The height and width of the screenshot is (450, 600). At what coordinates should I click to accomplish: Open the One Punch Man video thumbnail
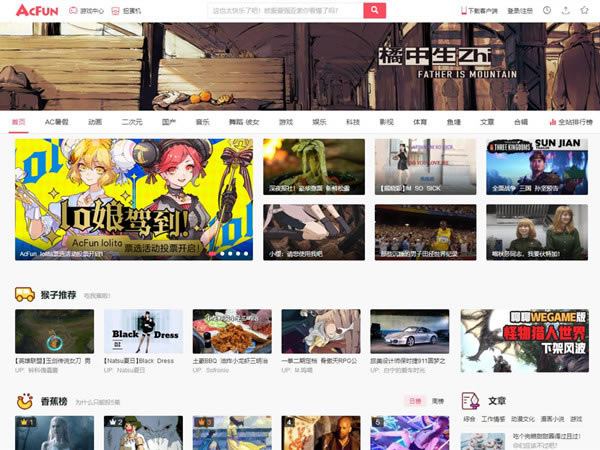[x=321, y=331]
